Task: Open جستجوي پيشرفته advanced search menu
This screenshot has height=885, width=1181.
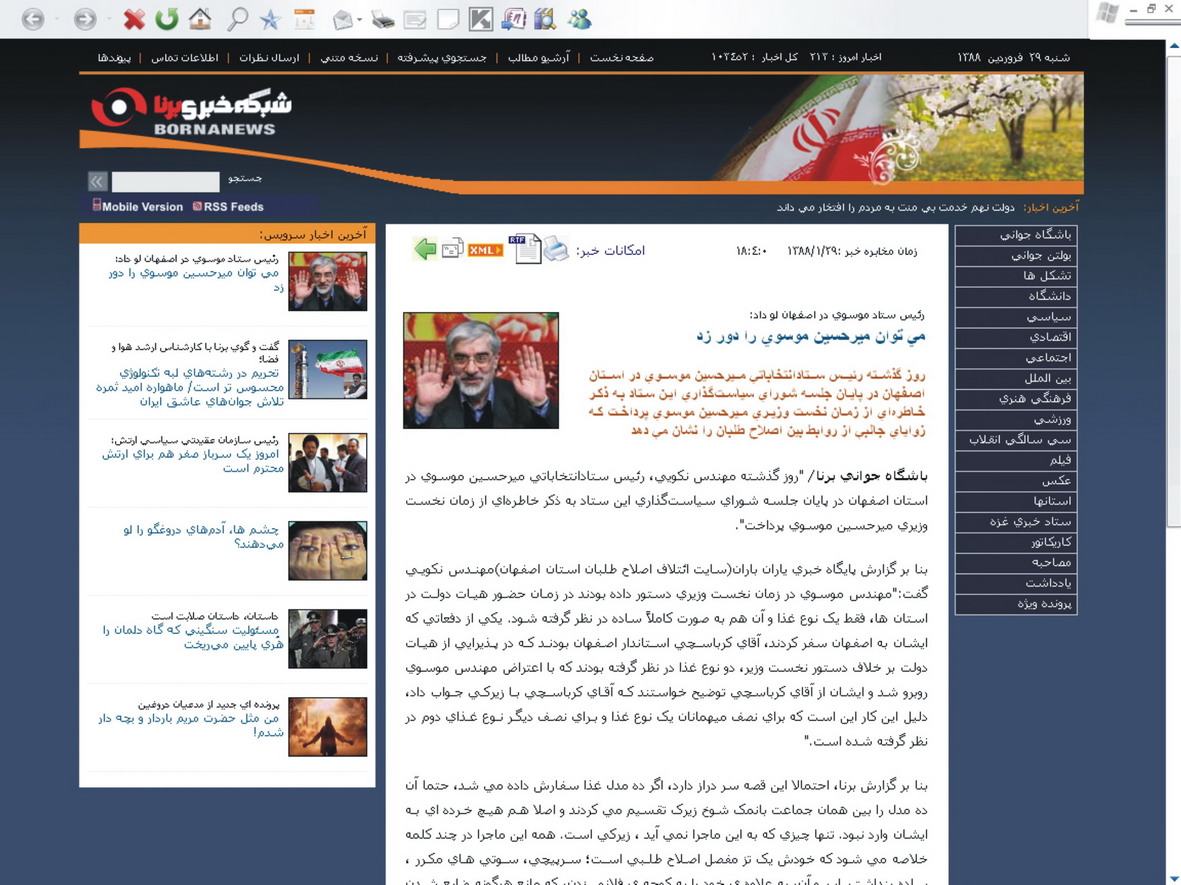Action: (442, 57)
